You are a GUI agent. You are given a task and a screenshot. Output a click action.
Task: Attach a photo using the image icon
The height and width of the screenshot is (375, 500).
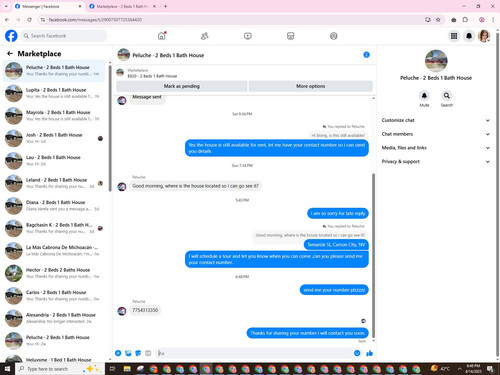(128, 353)
